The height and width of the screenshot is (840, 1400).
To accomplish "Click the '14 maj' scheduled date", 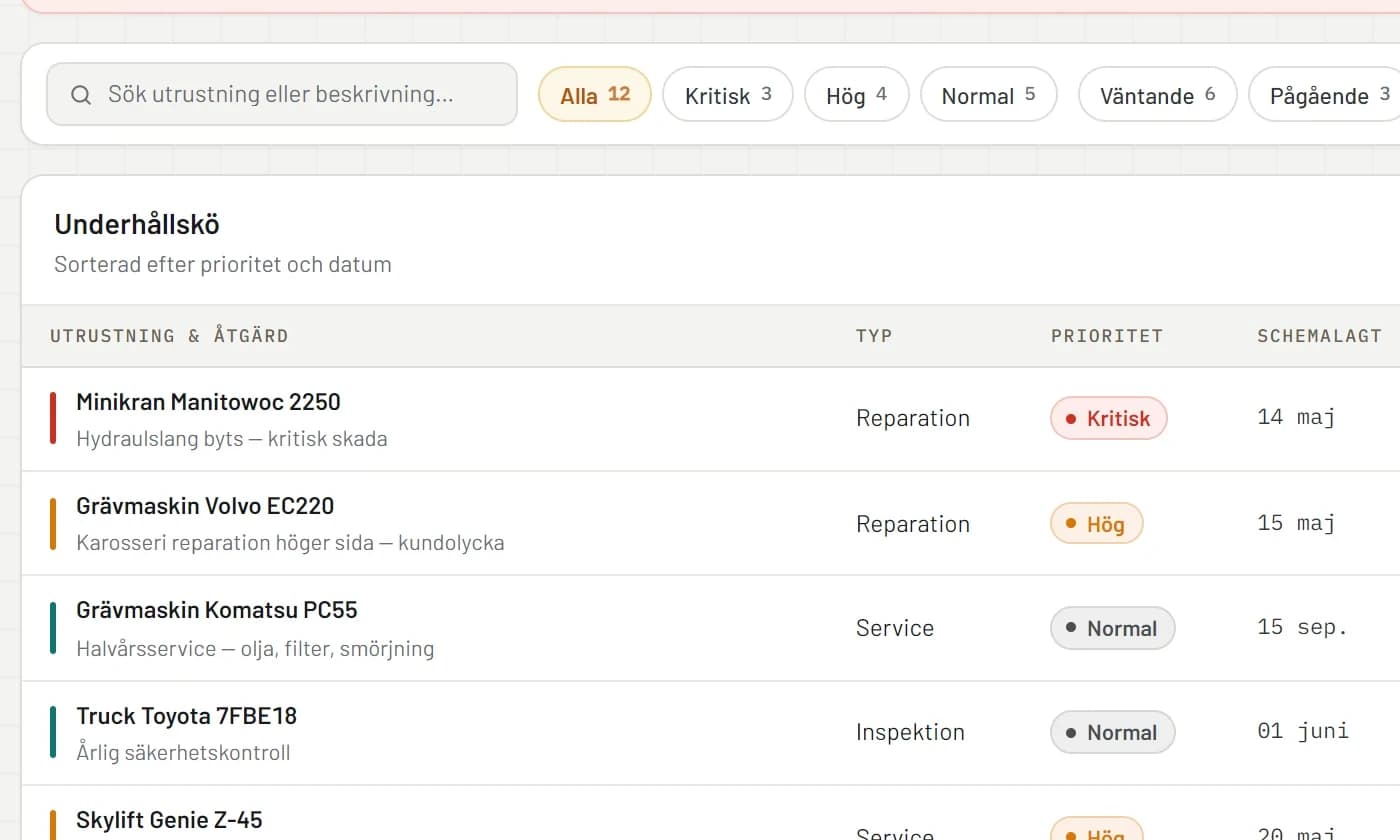I will tap(1296, 417).
